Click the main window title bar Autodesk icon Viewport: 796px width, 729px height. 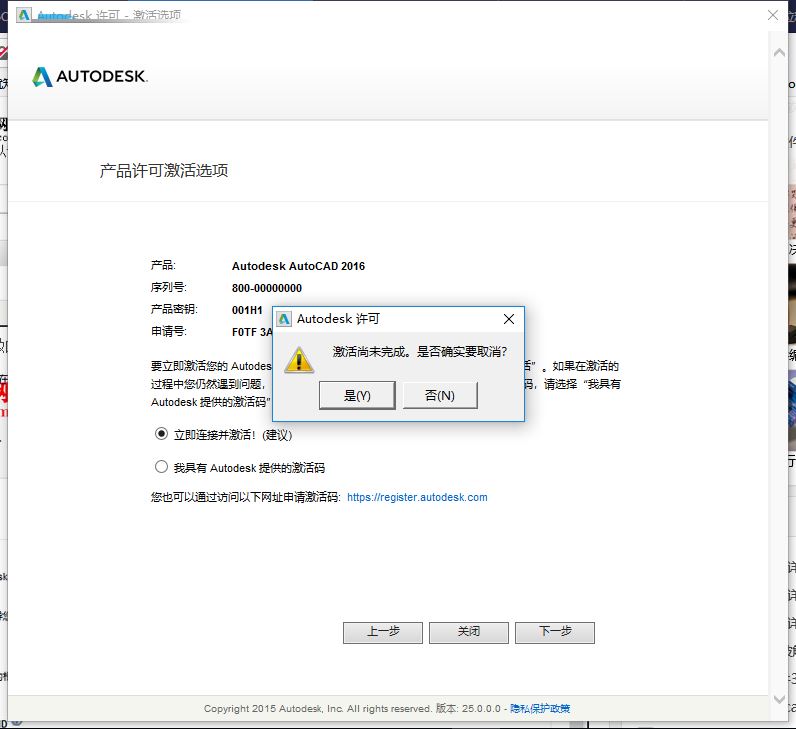click(x=24, y=15)
